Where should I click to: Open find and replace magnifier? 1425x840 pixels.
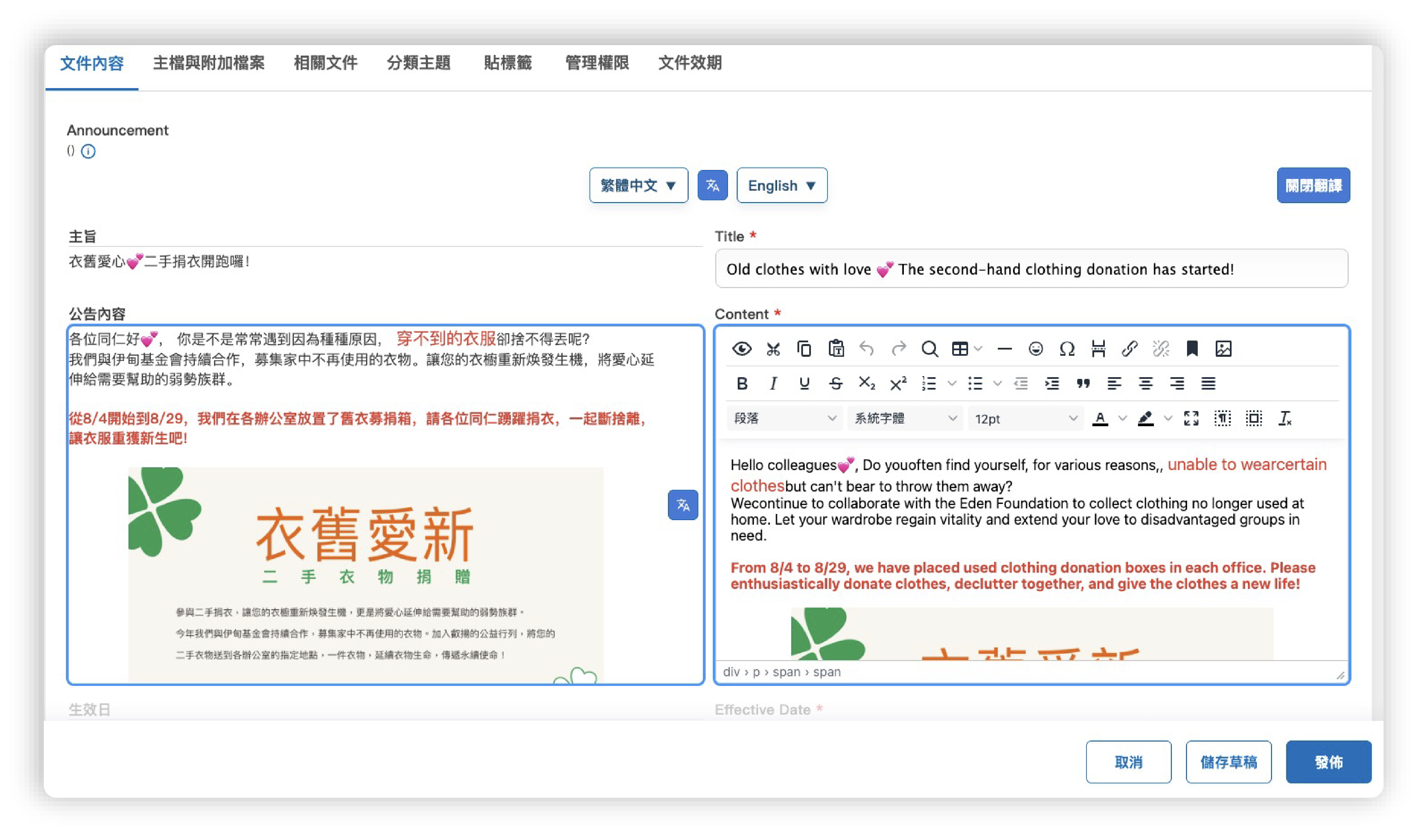[x=930, y=349]
